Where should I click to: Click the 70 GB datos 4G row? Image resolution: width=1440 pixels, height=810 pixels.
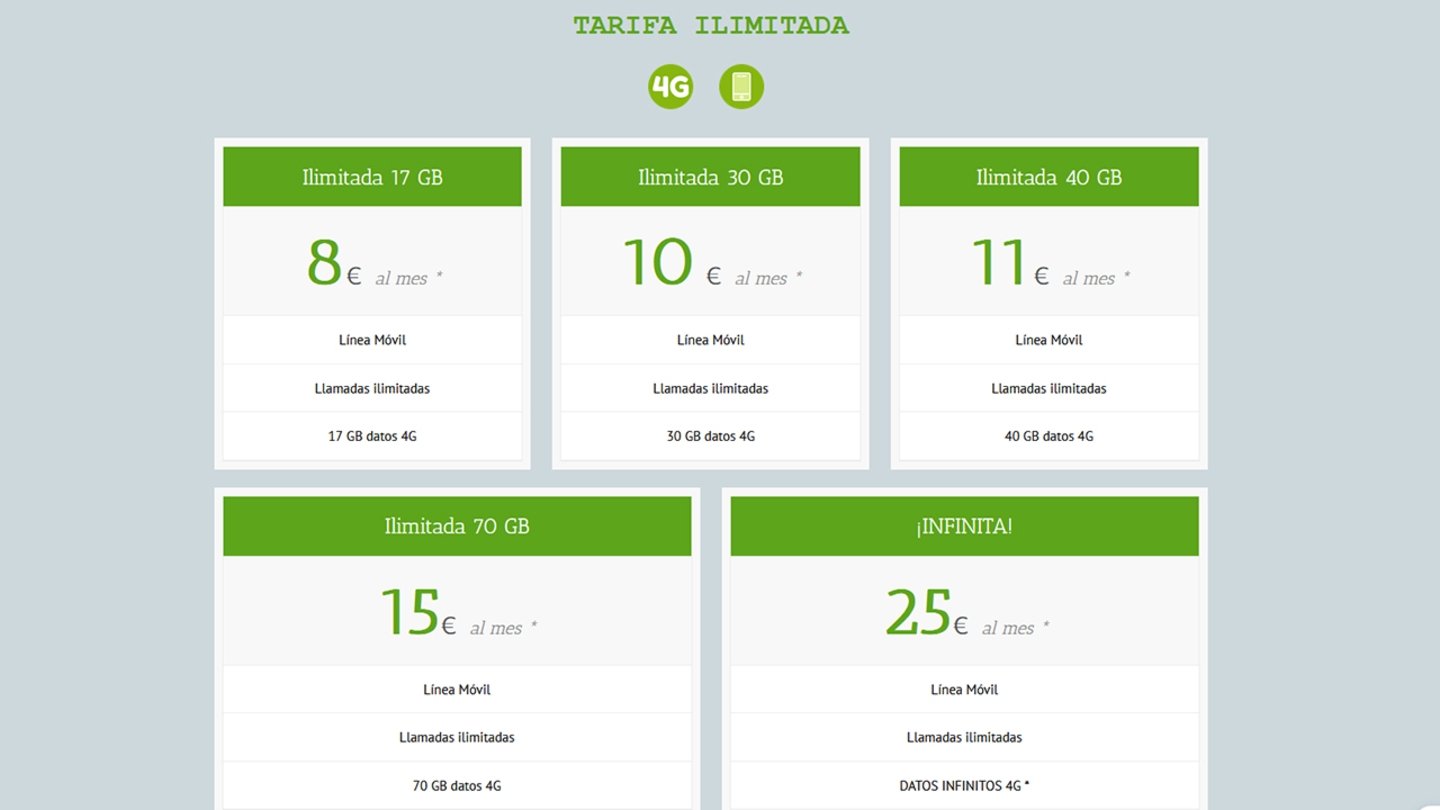click(x=457, y=785)
